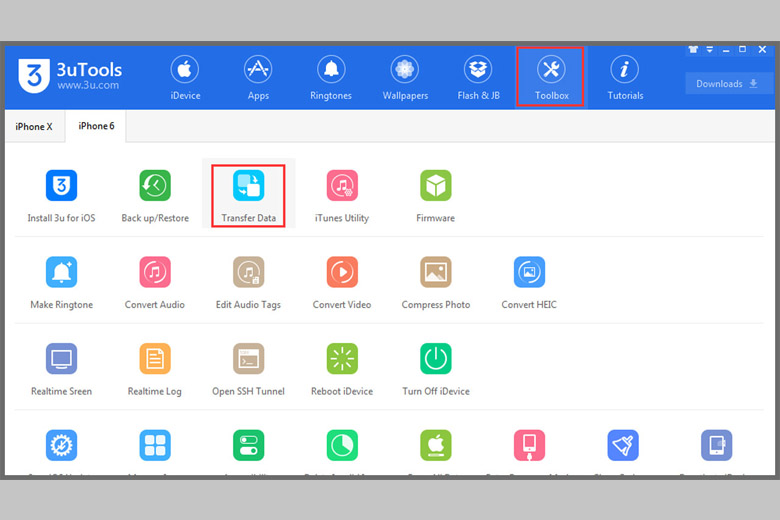This screenshot has width=780, height=520.
Task: Click the www.3u.com website text
Action: 88,85
